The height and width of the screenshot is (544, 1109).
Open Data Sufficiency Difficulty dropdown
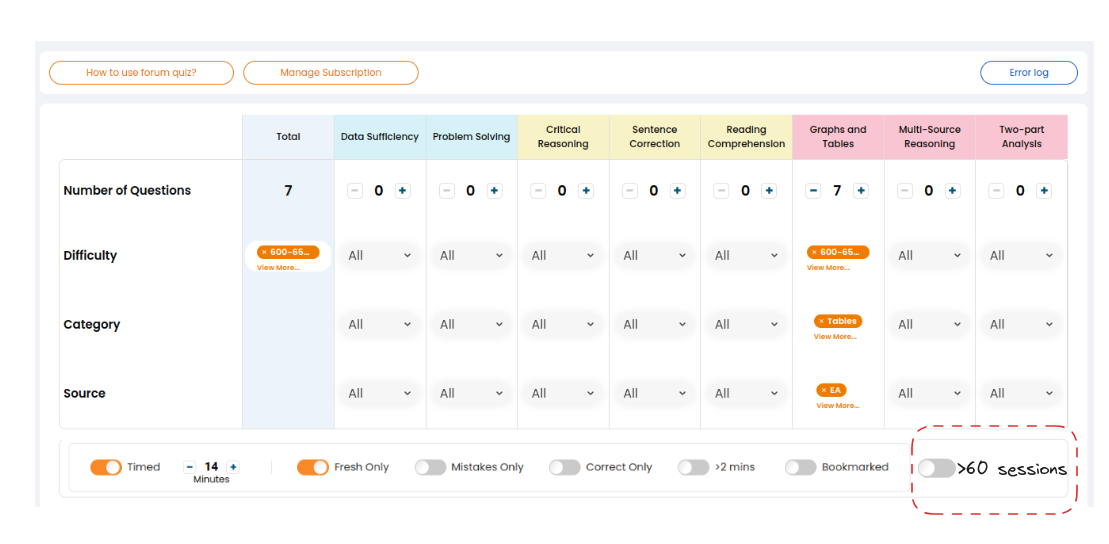(380, 256)
